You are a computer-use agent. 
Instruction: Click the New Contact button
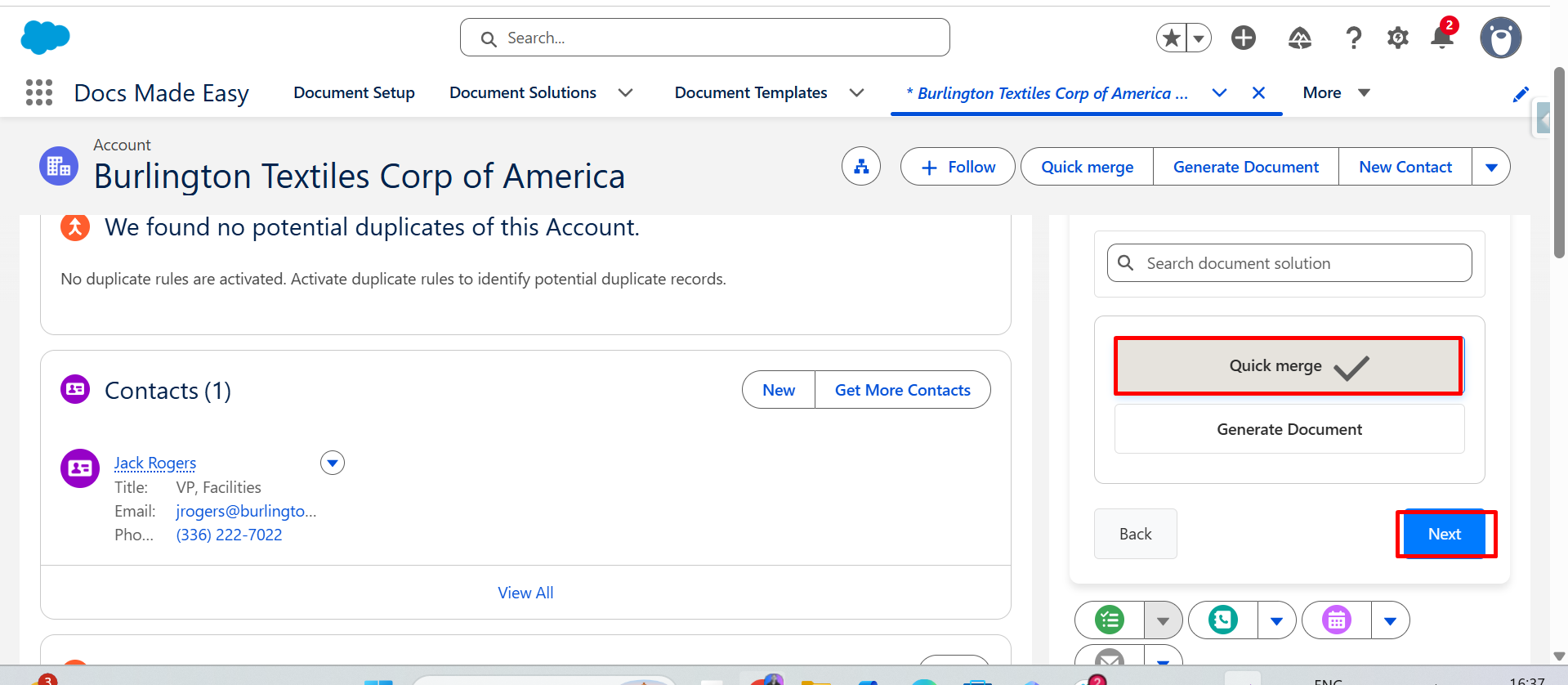[1405, 167]
